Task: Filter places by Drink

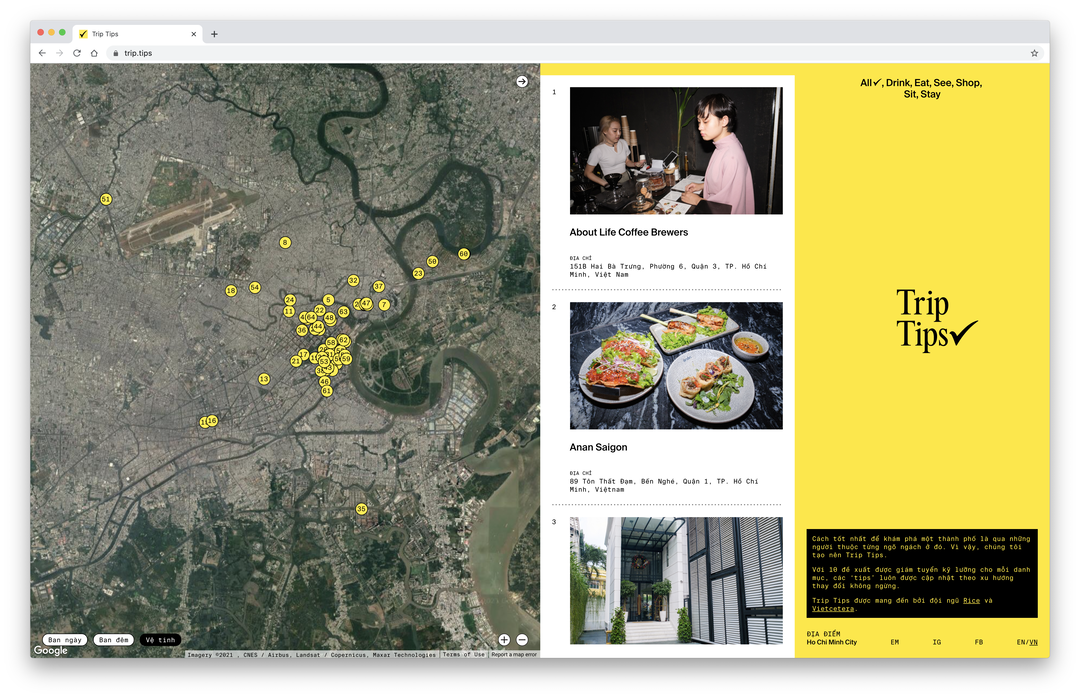Action: point(898,83)
